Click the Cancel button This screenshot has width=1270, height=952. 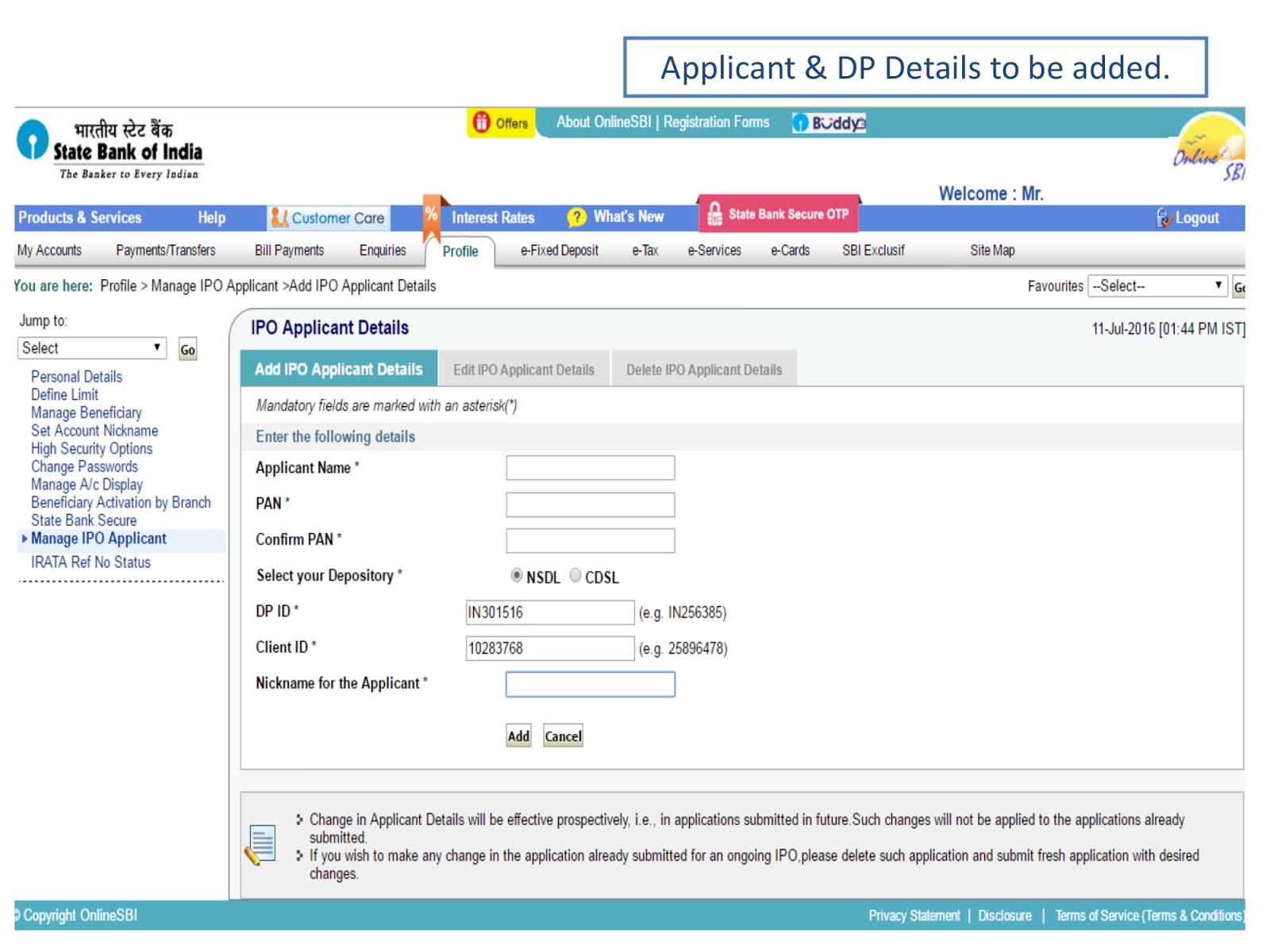[x=563, y=736]
